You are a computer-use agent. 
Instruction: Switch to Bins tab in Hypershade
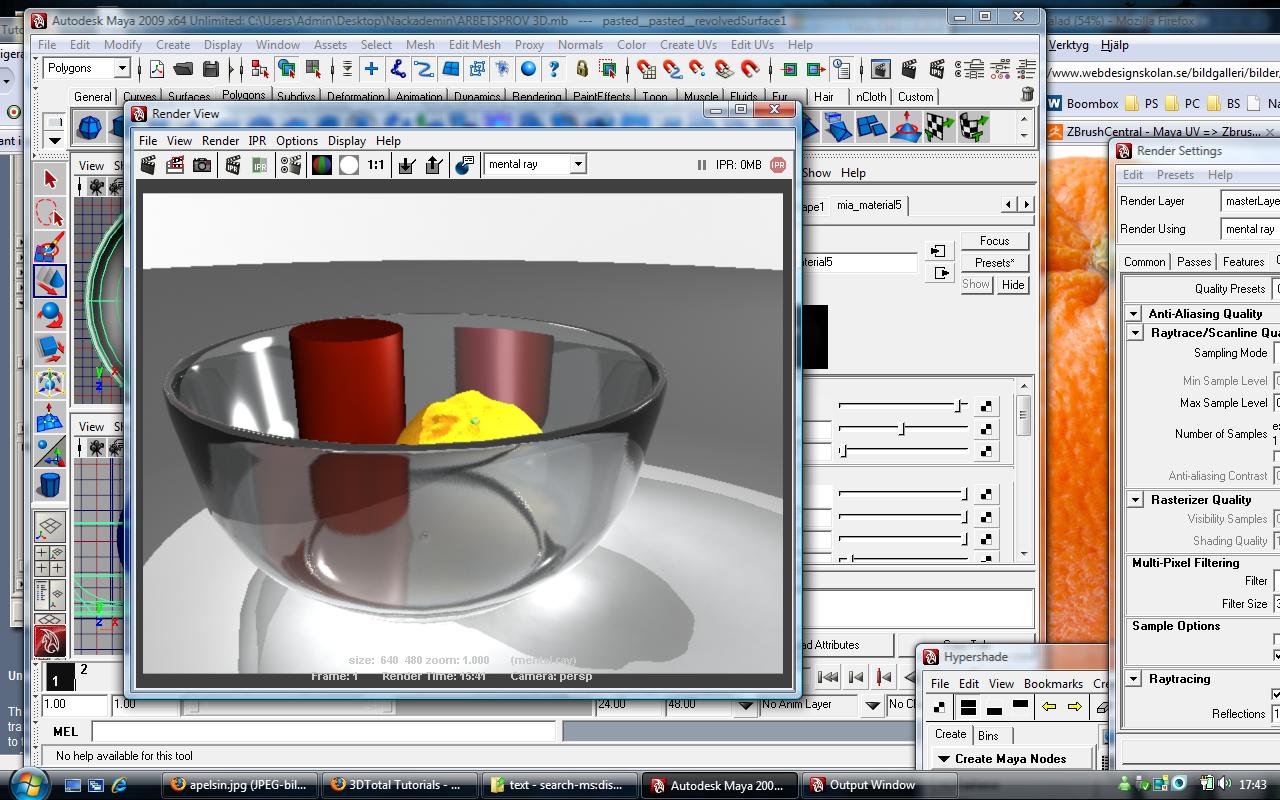tap(988, 736)
